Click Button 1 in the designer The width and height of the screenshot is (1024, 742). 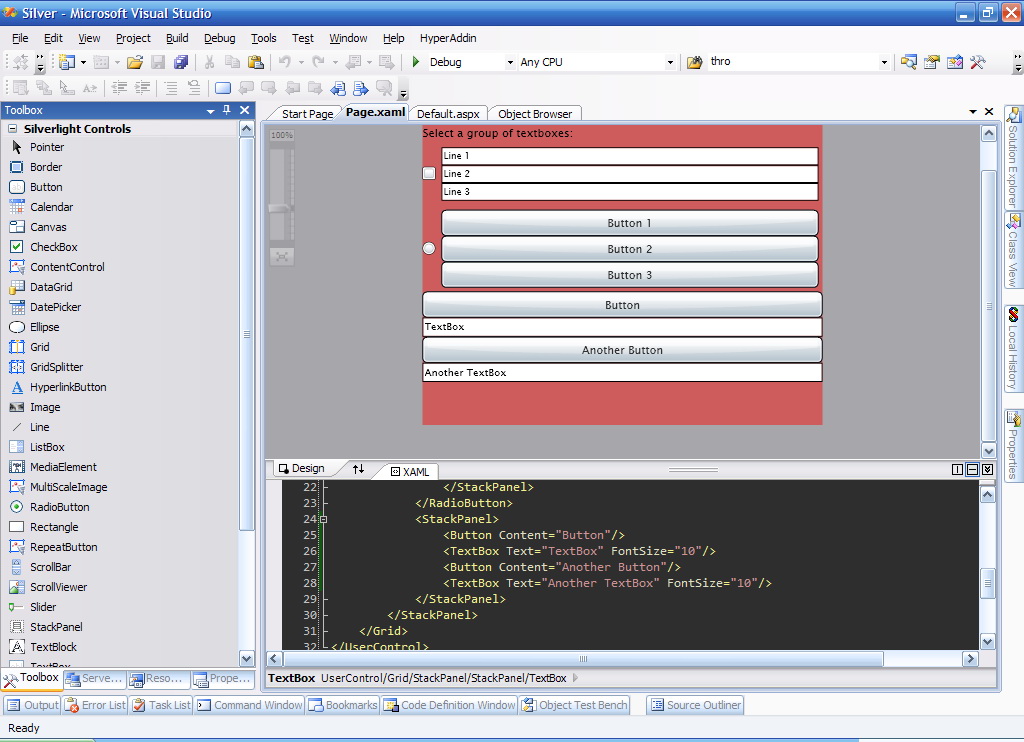tap(630, 223)
